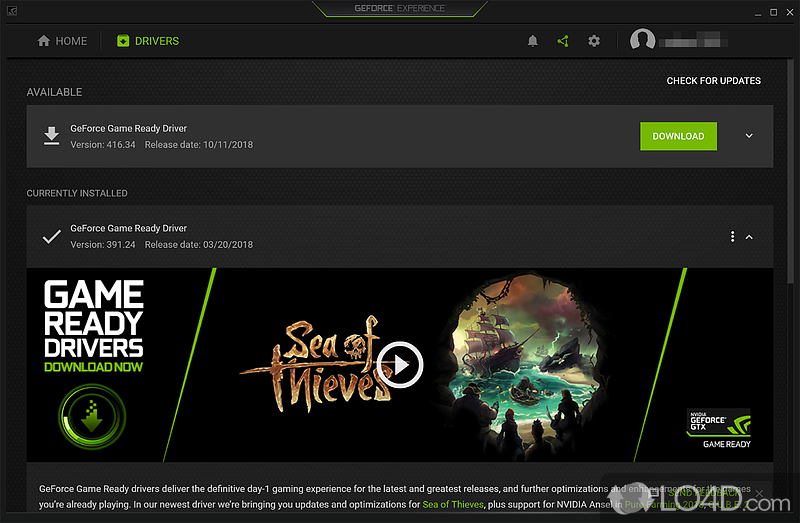The width and height of the screenshot is (800, 523).
Task: Click "Version: 391.24" text
Action: pyautogui.click(x=103, y=245)
